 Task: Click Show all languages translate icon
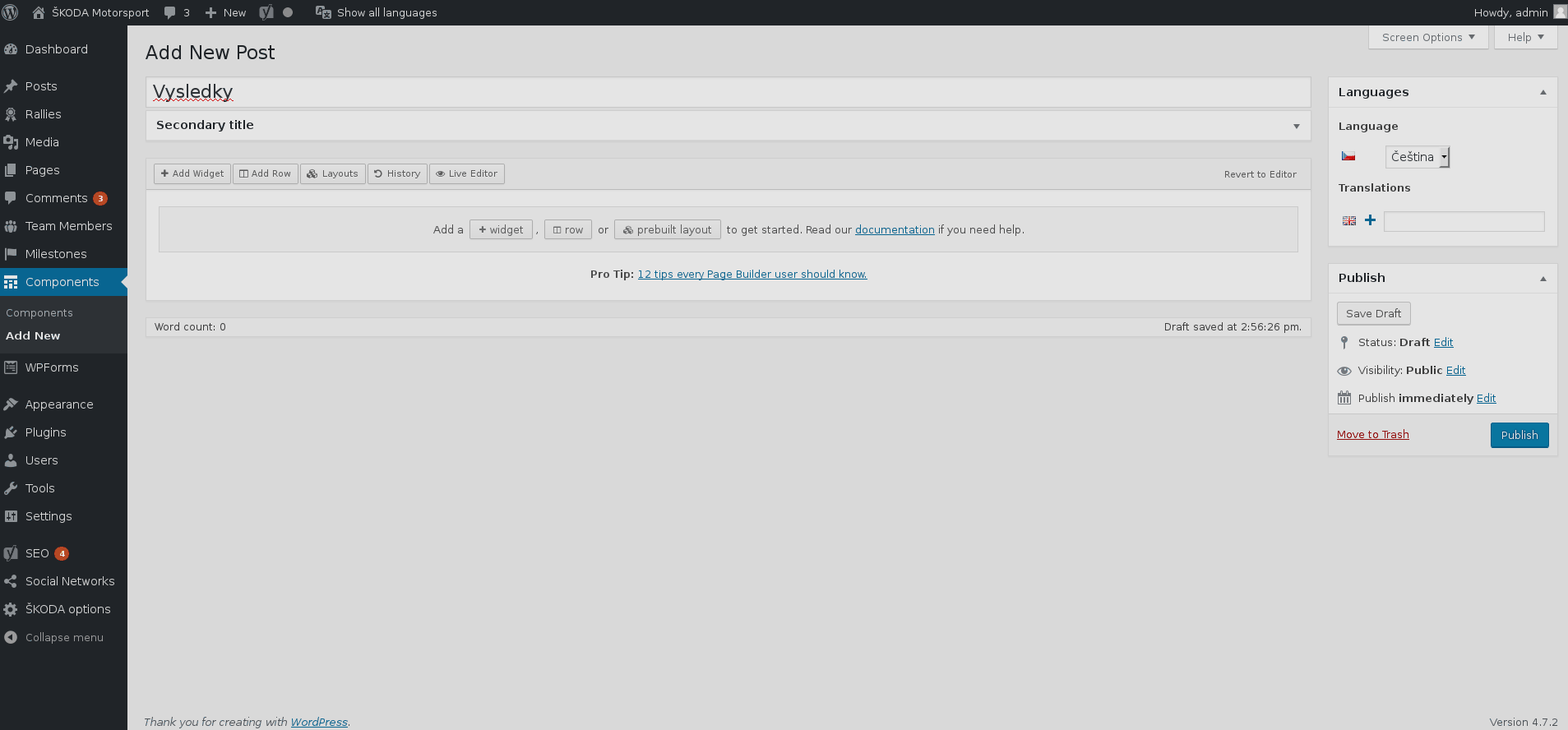pyautogui.click(x=323, y=12)
